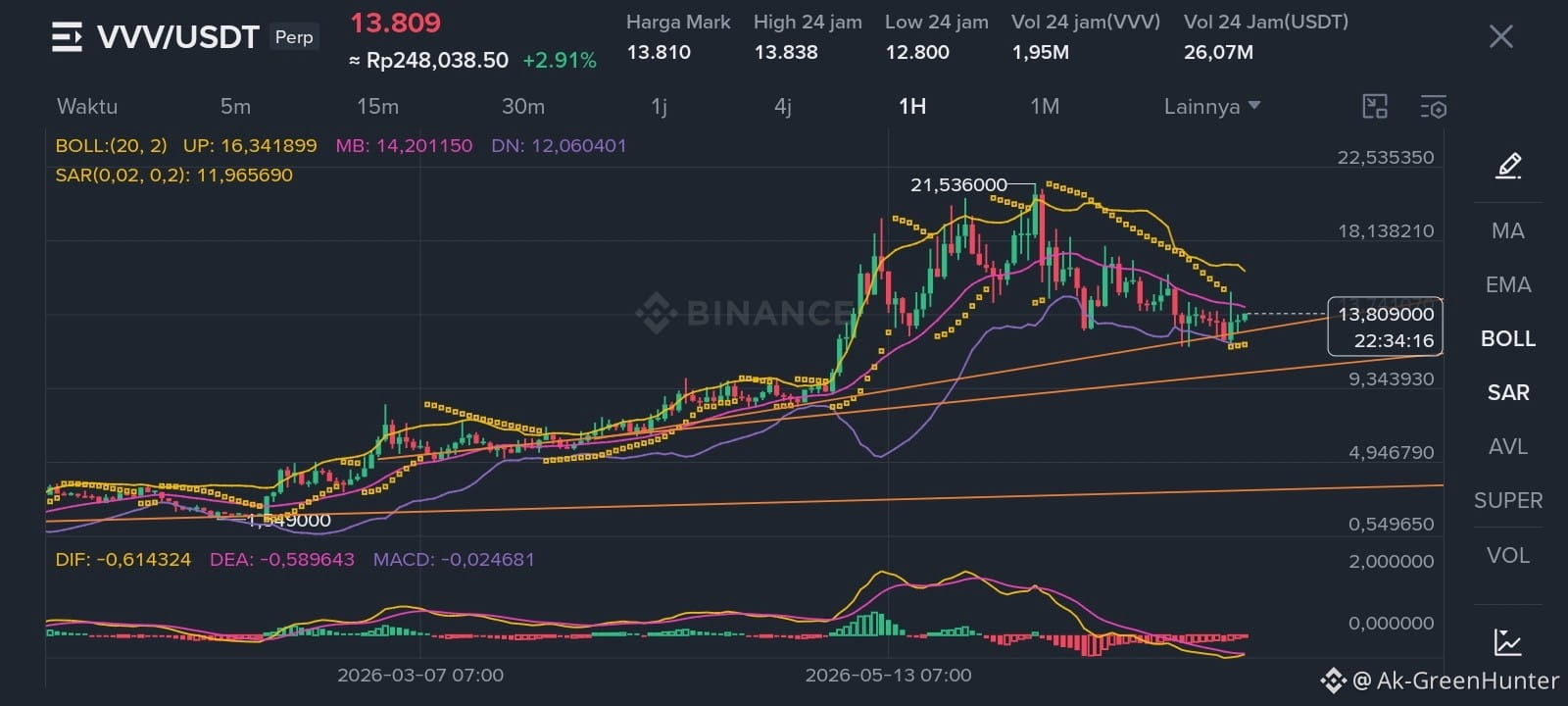Select the 30m timeframe
Image resolution: width=1568 pixels, height=706 pixels.
tap(523, 106)
